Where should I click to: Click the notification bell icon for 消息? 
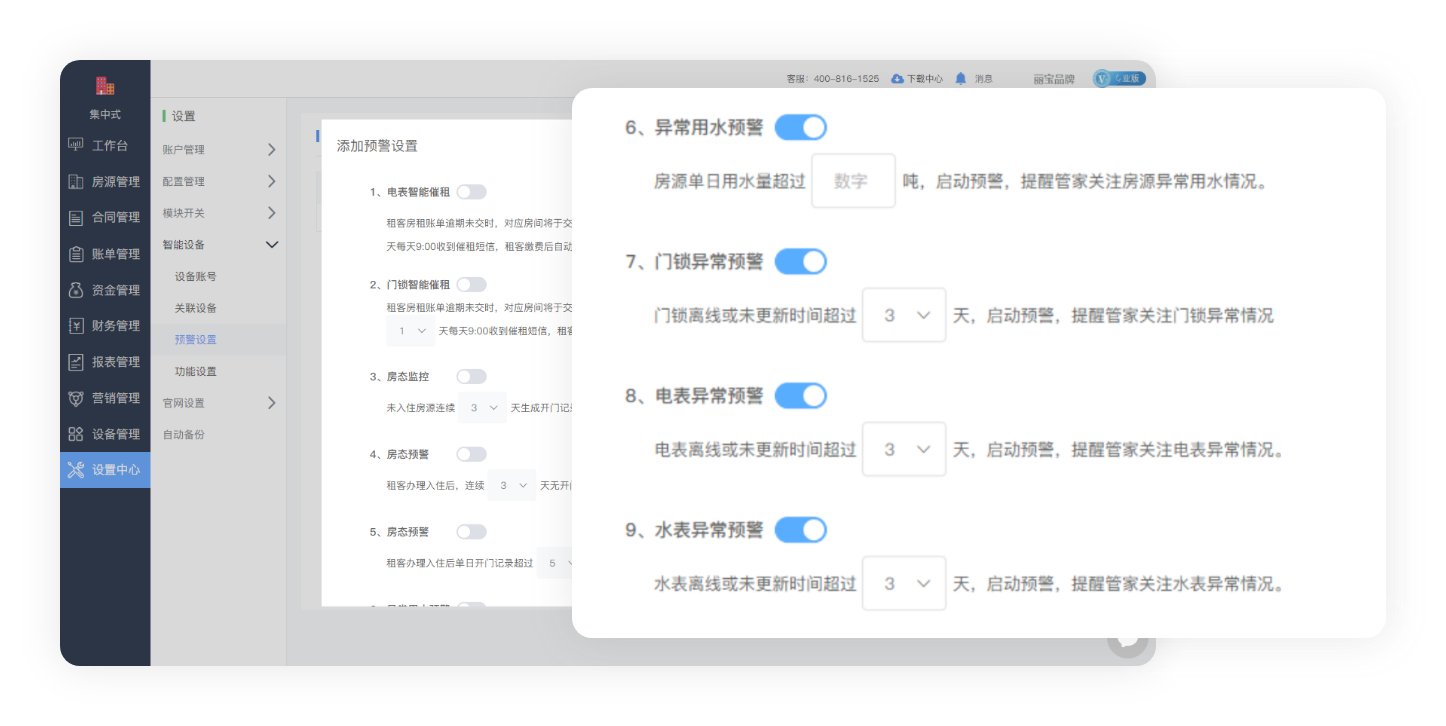[961, 78]
